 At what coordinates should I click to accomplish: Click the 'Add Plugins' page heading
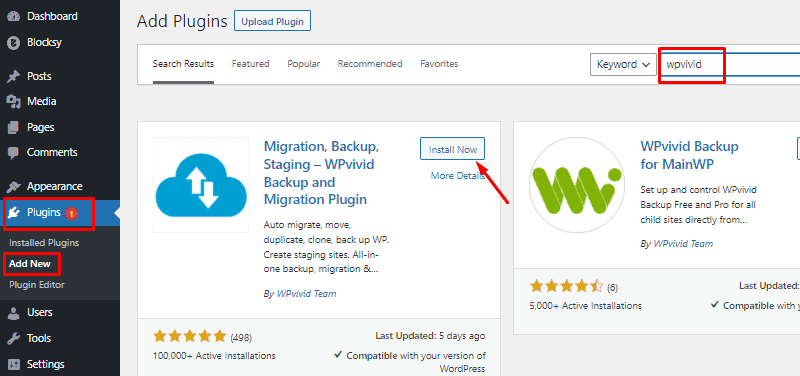click(x=182, y=21)
